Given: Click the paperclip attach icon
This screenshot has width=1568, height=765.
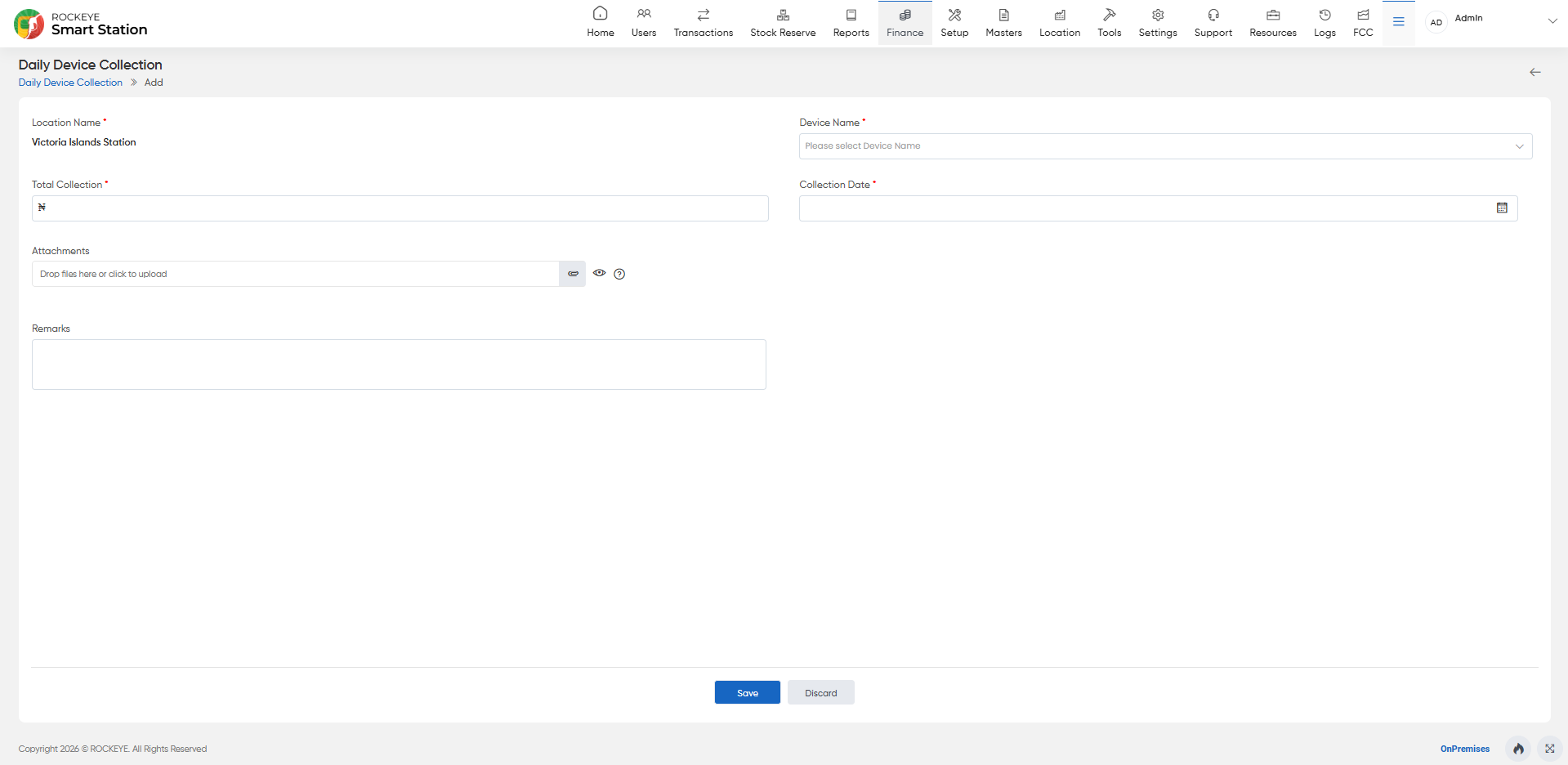Looking at the screenshot, I should [573, 274].
